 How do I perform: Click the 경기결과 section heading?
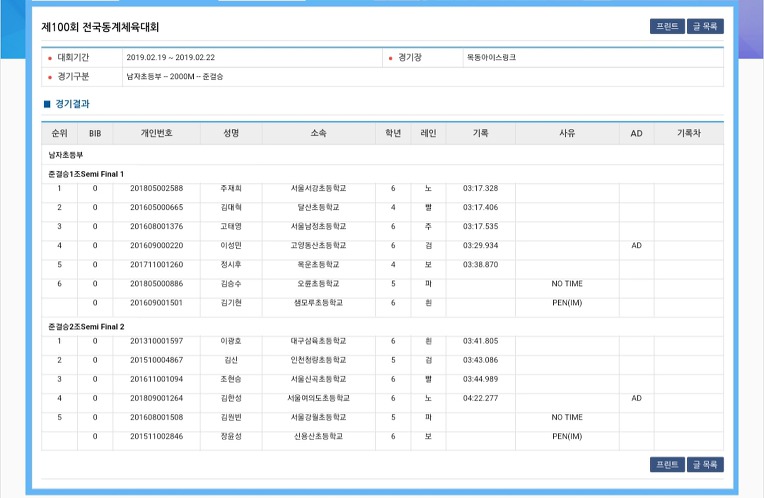pyautogui.click(x=72, y=104)
